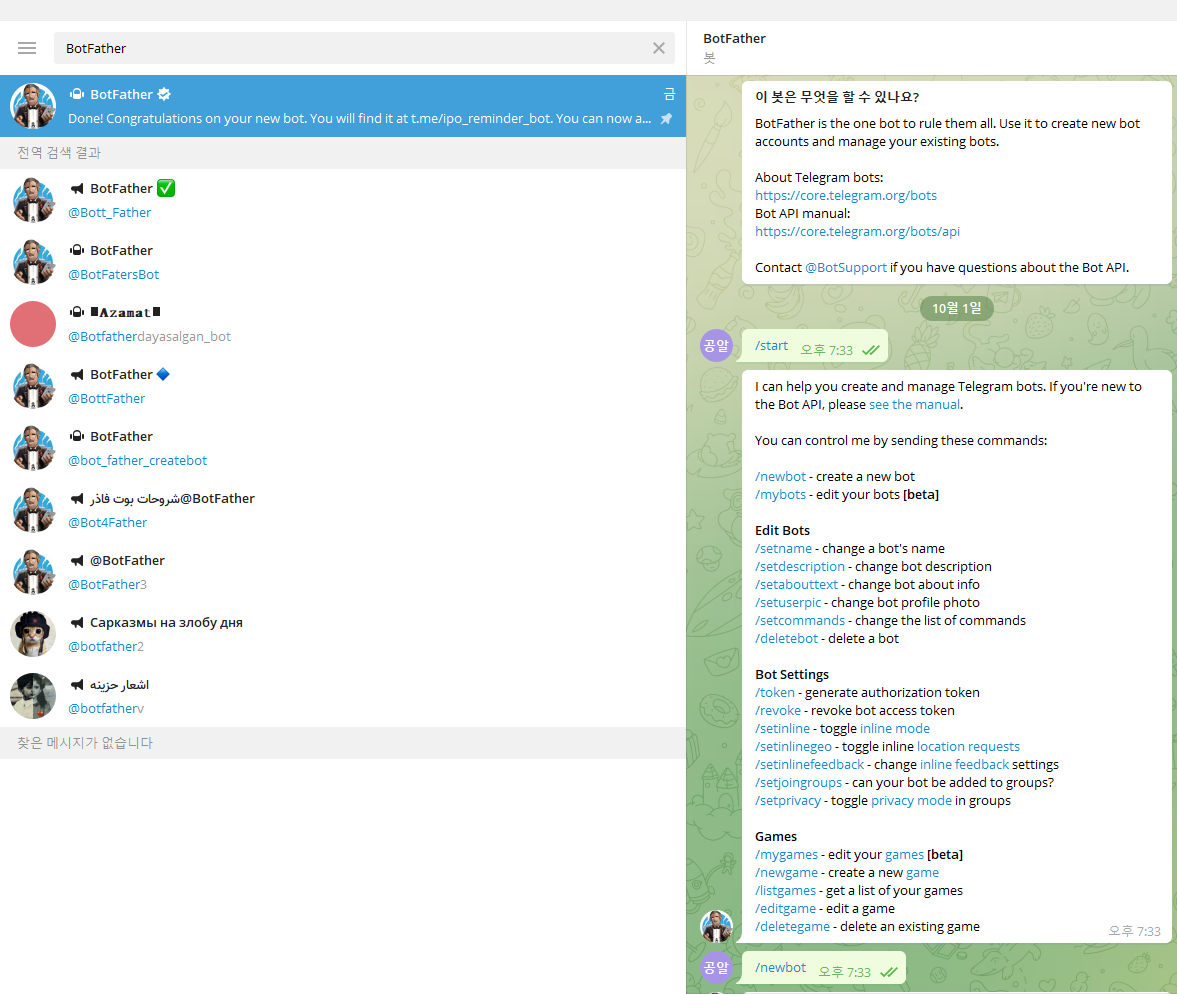Image resolution: width=1177 pixels, height=994 pixels.
Task: Click the avatar of the @botfatherv channel
Action: [x=33, y=696]
